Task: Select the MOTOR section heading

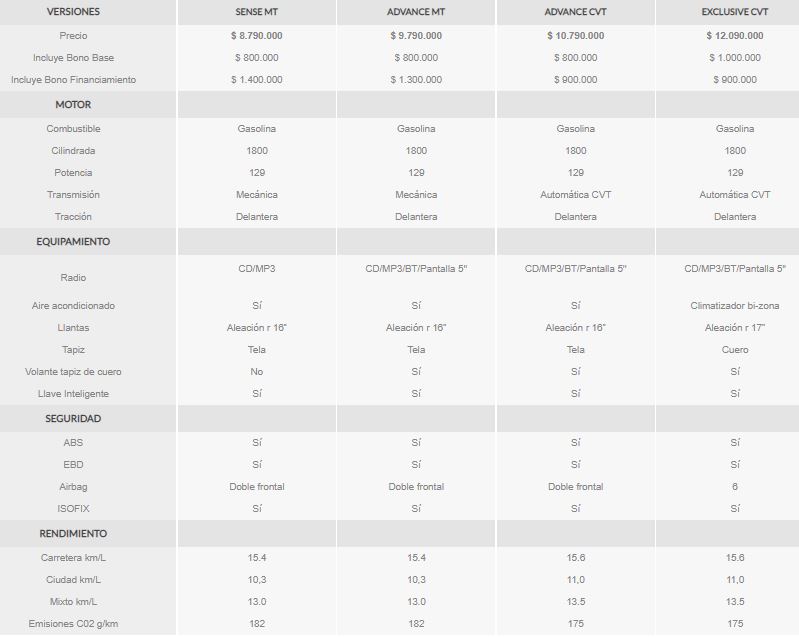Action: tap(73, 104)
